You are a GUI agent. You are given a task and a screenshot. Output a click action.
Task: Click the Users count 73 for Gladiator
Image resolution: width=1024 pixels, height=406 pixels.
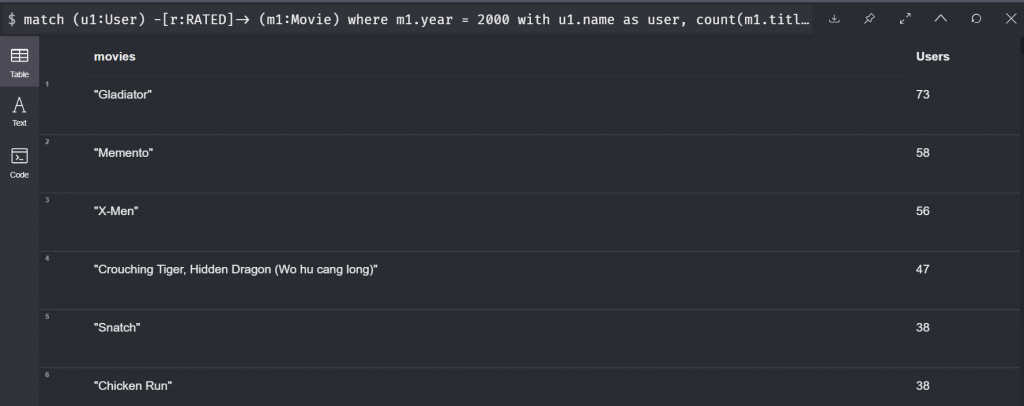923,94
